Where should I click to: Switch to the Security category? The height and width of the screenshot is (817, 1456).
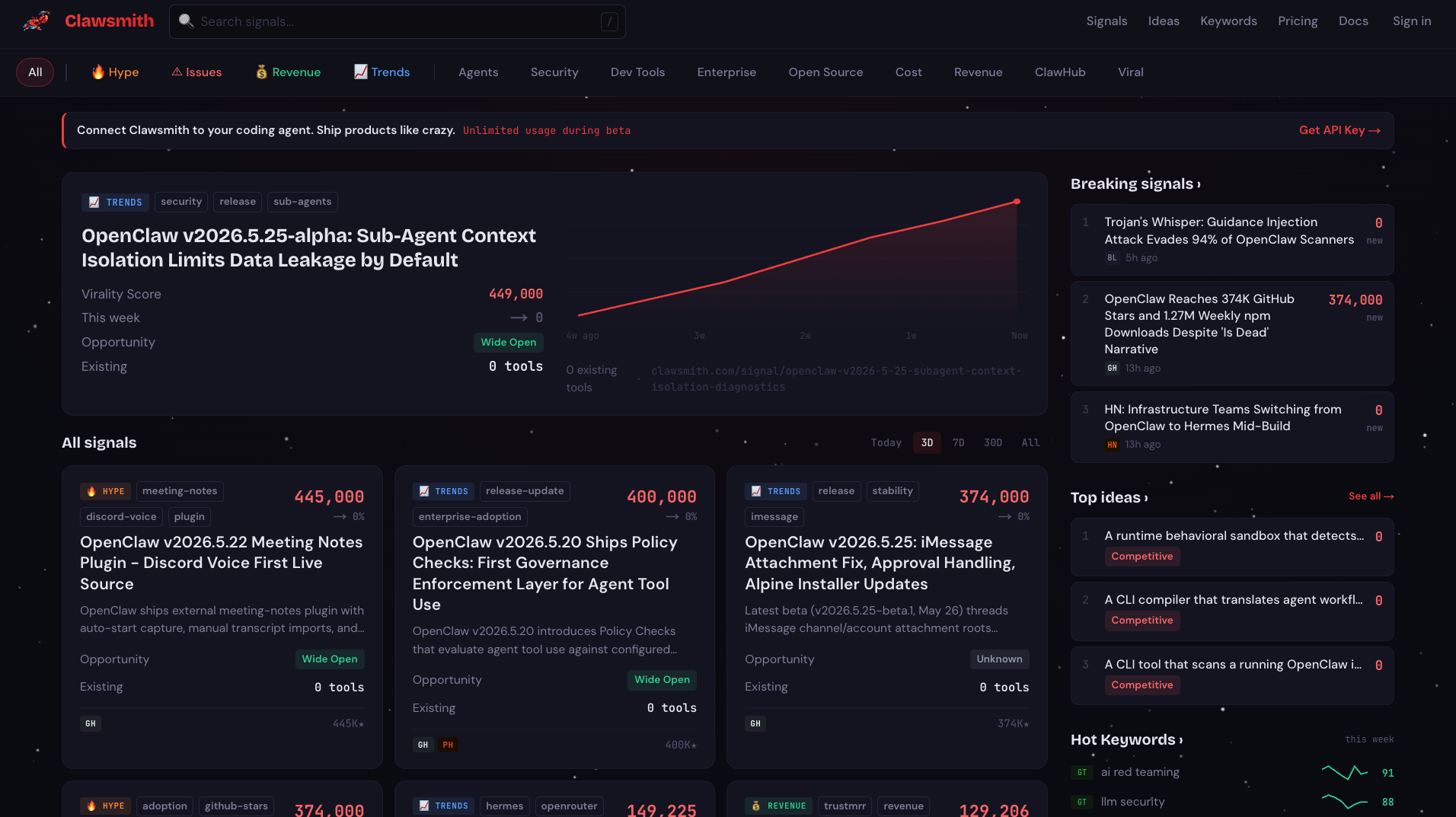(x=554, y=72)
